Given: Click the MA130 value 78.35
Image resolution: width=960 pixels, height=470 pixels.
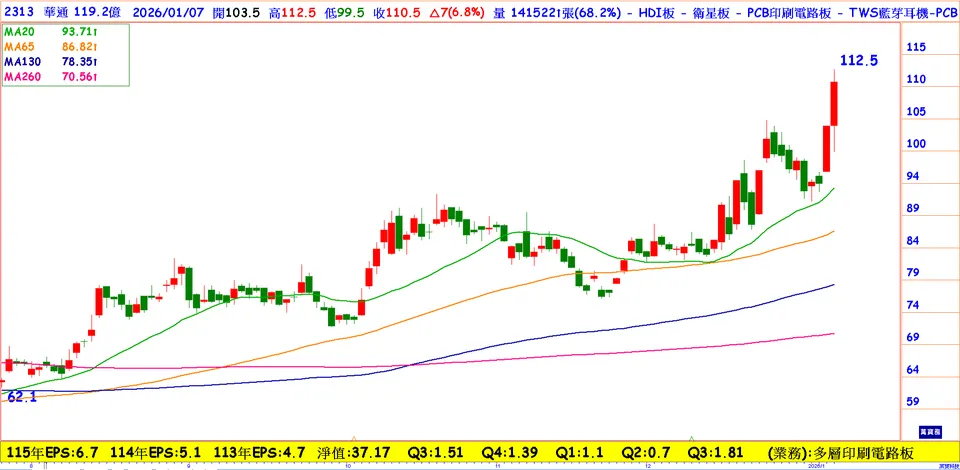Looking at the screenshot, I should pyautogui.click(x=81, y=62).
